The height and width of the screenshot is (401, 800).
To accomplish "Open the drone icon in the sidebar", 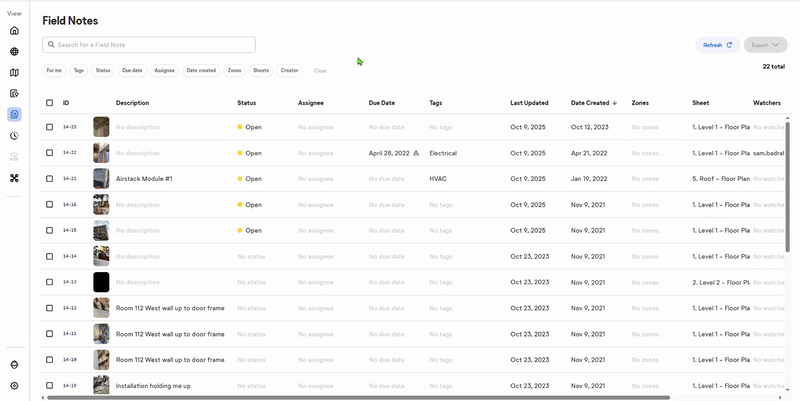I will 14,178.
